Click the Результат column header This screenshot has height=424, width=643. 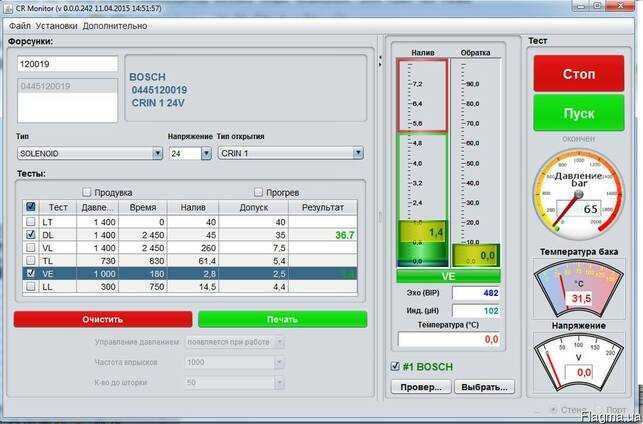[x=323, y=207]
